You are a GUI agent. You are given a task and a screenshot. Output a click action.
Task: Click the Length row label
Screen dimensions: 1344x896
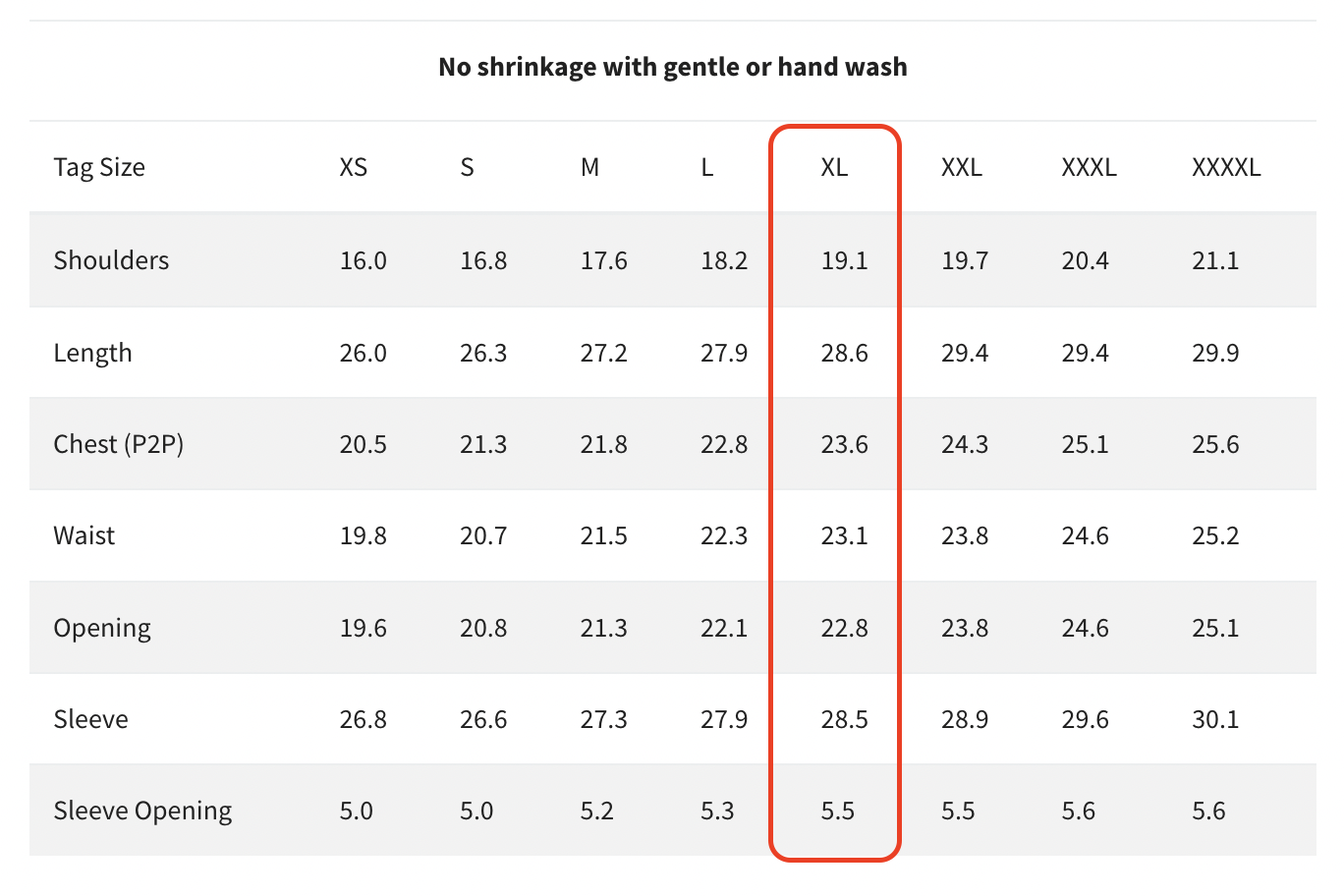[92, 353]
